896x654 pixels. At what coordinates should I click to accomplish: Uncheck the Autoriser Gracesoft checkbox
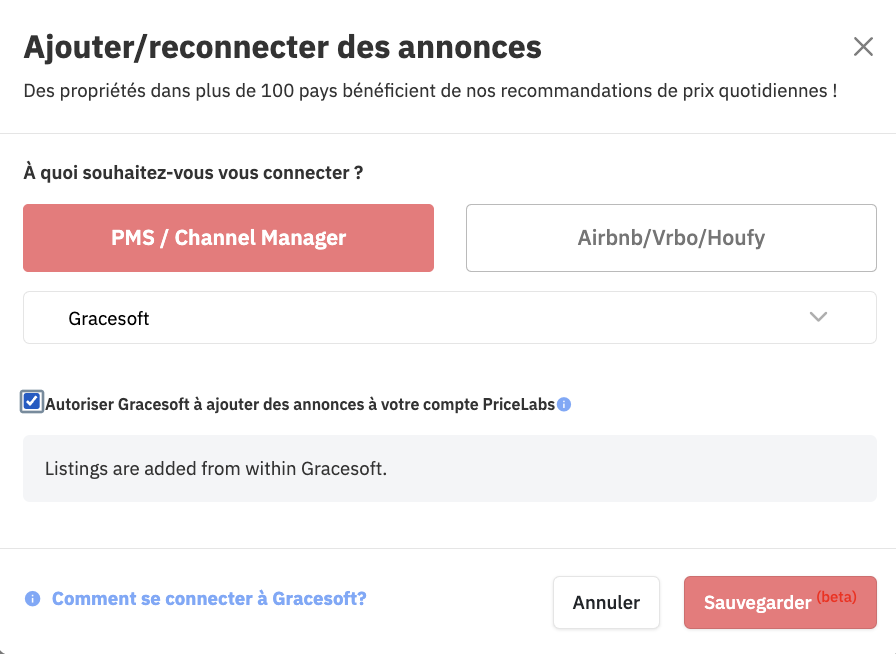click(32, 402)
